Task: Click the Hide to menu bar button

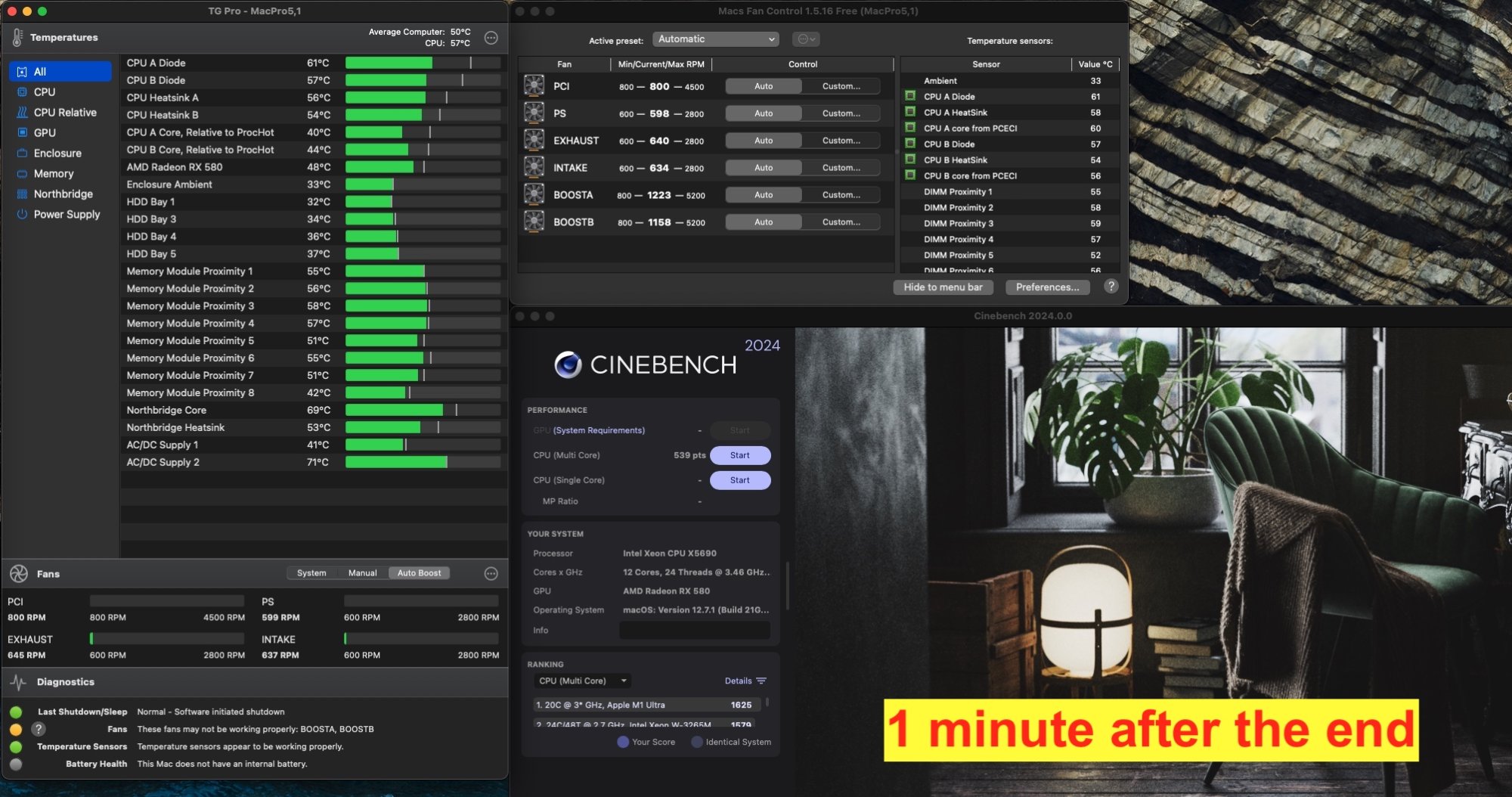Action: [x=943, y=287]
